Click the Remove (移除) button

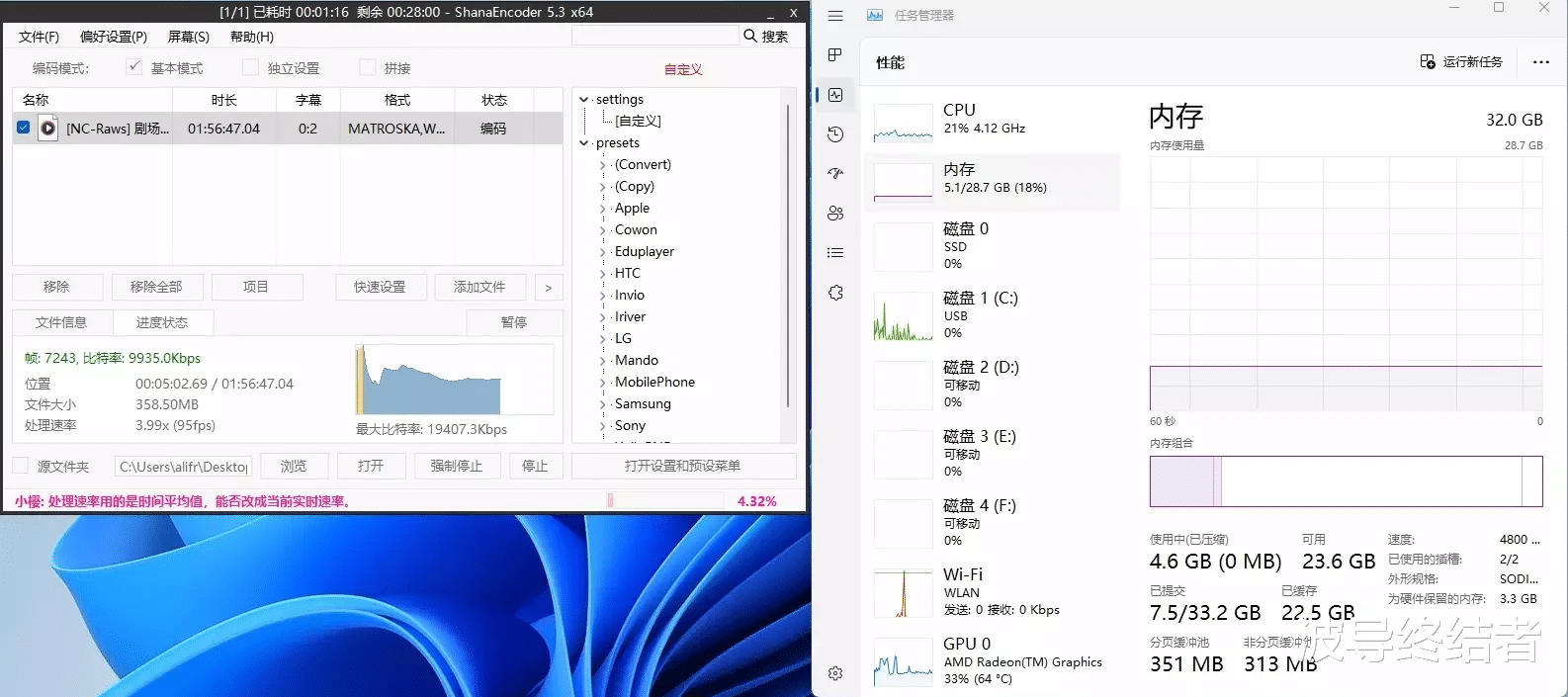pos(57,287)
